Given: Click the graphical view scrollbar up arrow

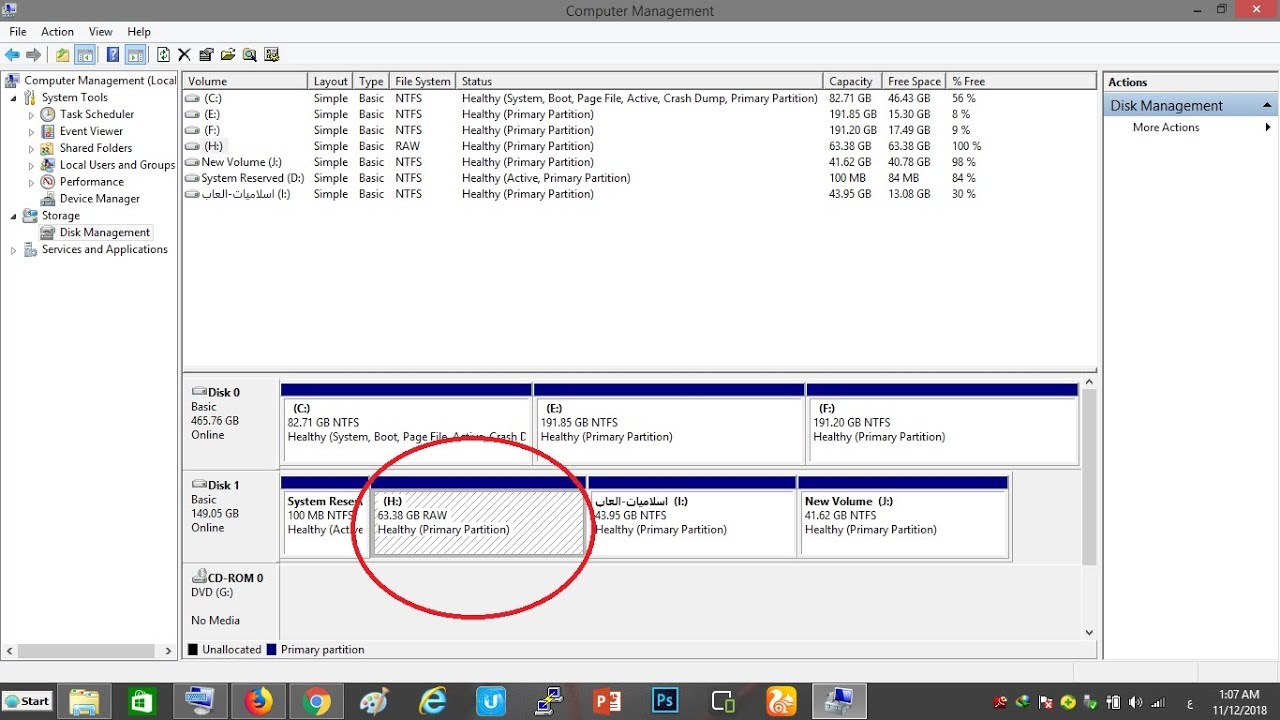Looking at the screenshot, I should [x=1090, y=383].
